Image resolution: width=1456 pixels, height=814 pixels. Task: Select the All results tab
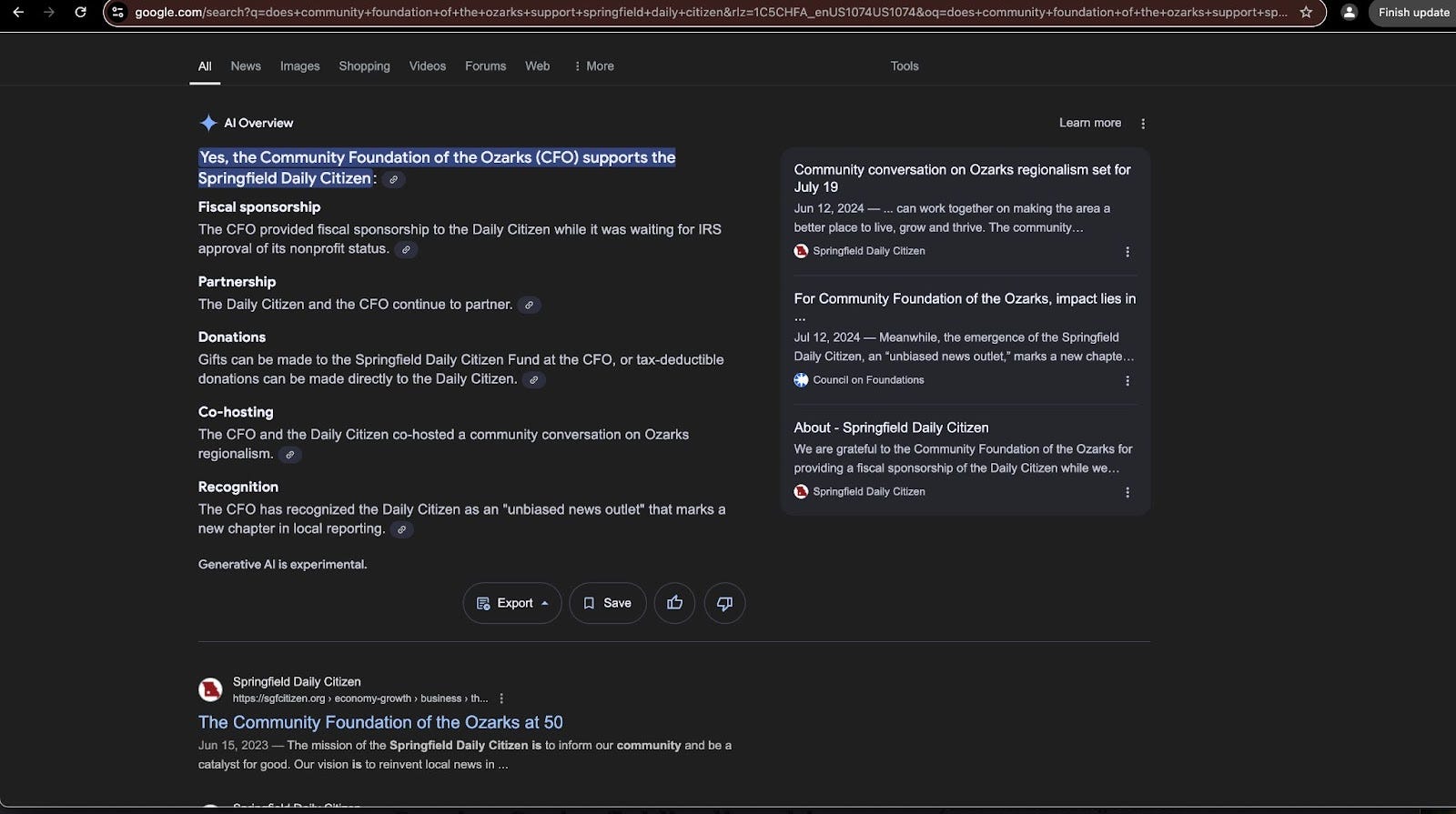(x=205, y=66)
